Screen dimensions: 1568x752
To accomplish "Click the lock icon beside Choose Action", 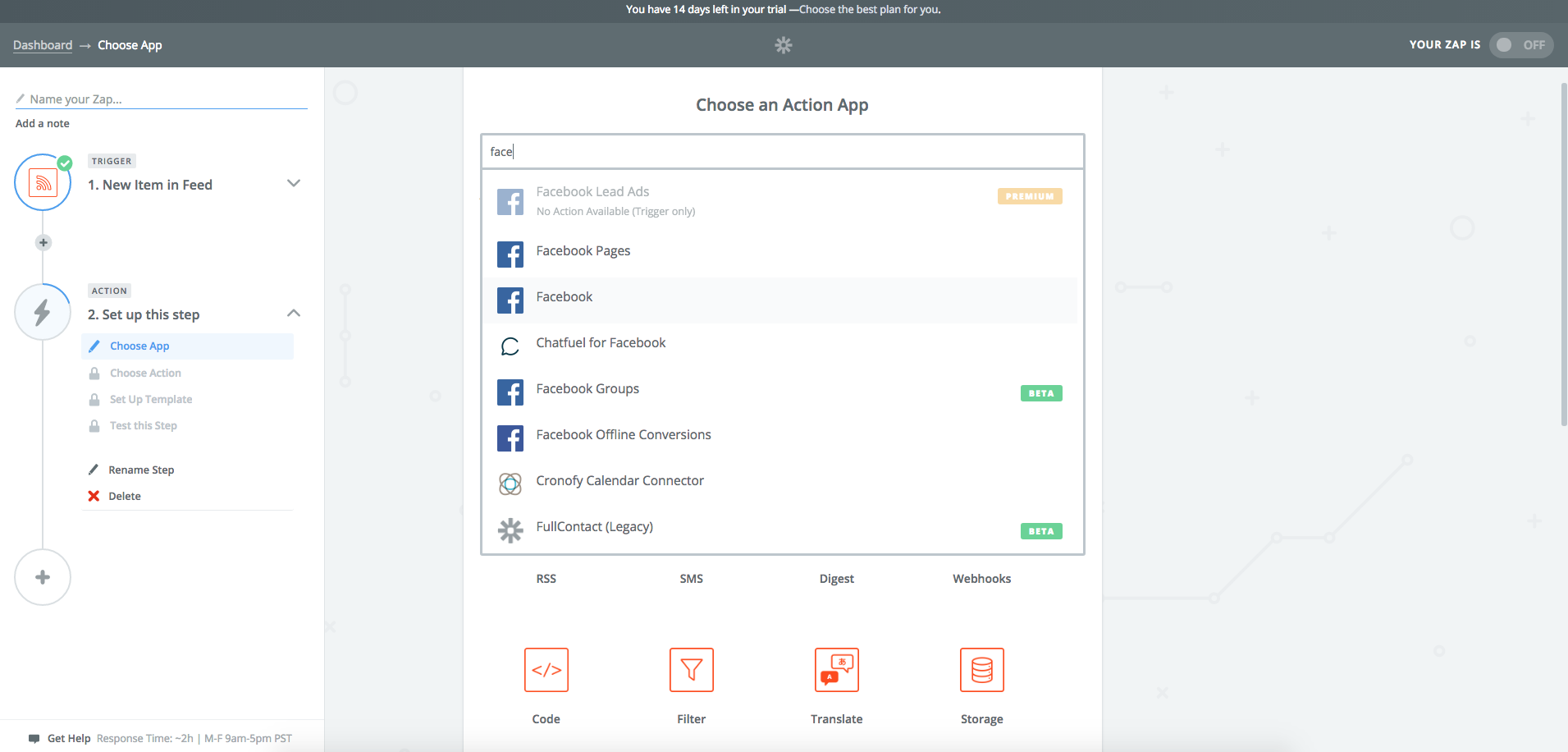I will click(x=94, y=374).
